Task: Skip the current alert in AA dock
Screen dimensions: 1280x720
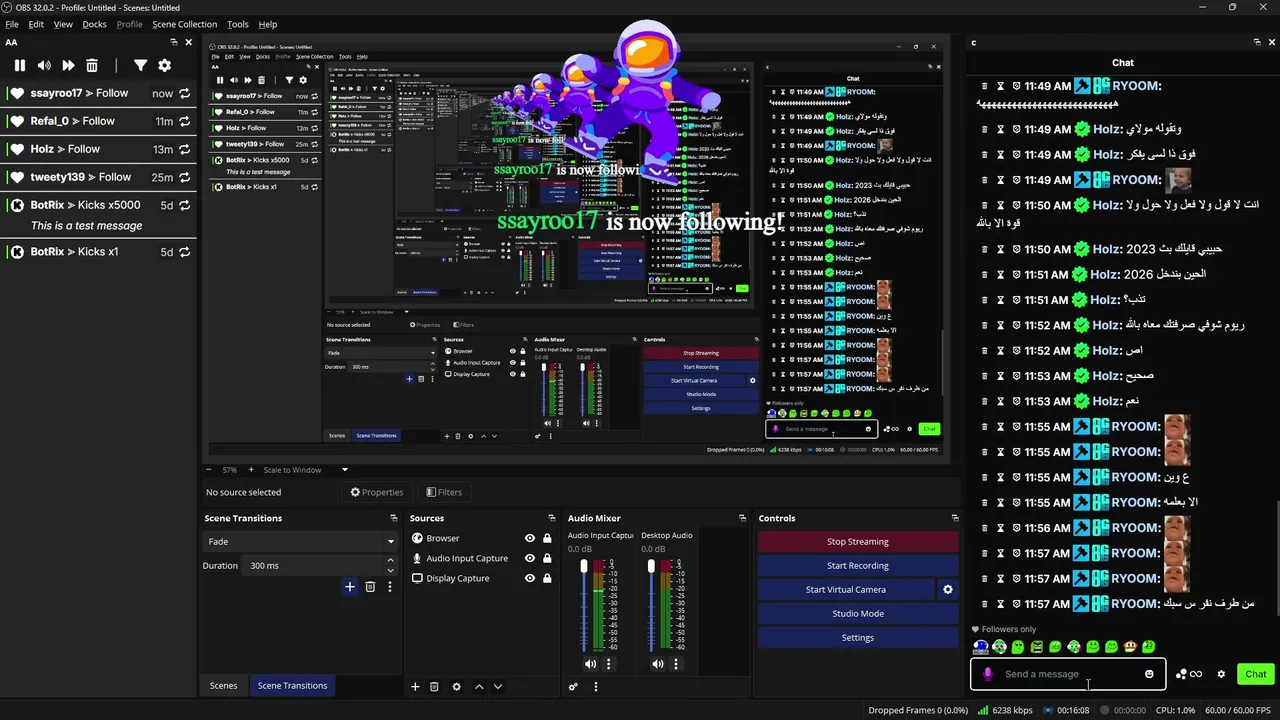Action: tap(68, 66)
